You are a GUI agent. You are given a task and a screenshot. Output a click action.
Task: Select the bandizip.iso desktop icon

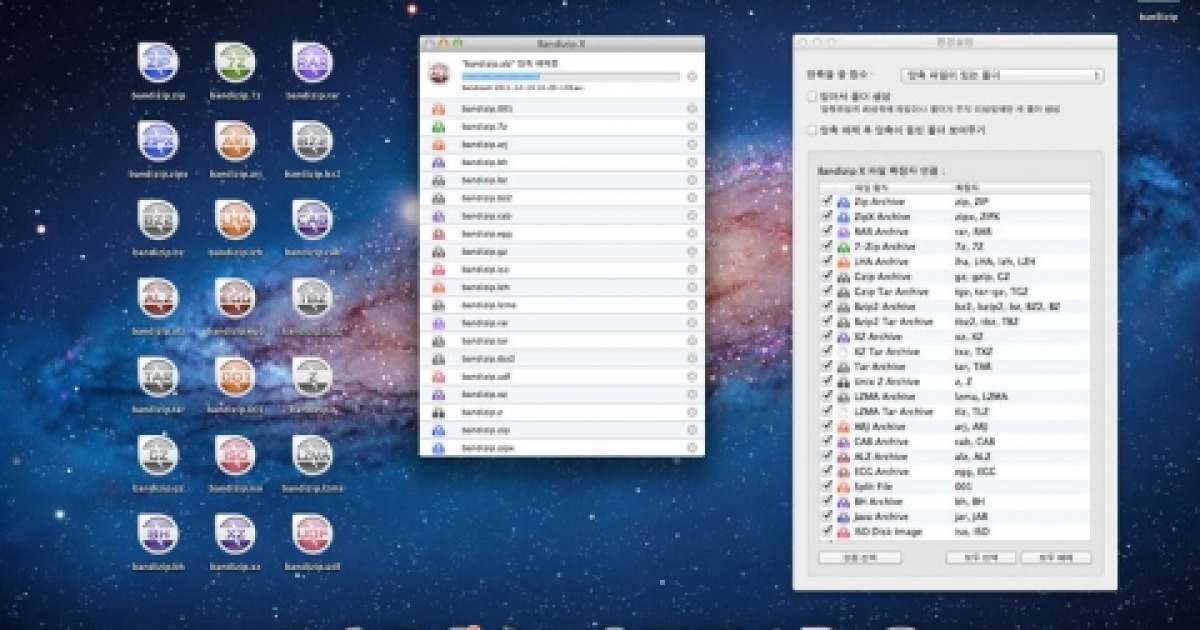click(235, 456)
